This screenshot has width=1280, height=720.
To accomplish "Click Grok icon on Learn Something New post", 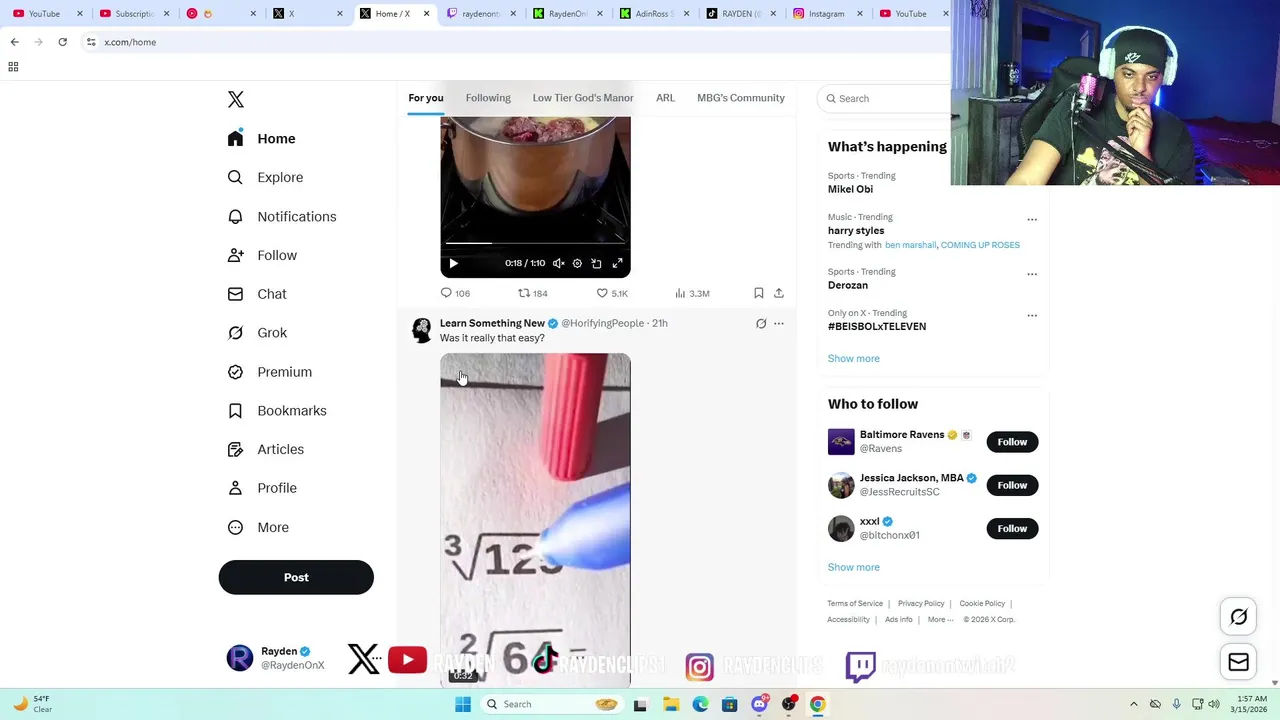I will 761,323.
